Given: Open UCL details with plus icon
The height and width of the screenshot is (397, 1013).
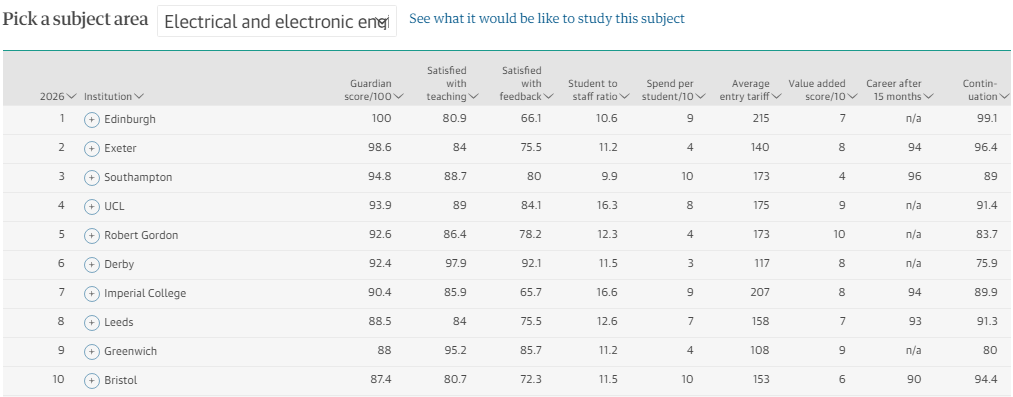Looking at the screenshot, I should coord(92,207).
